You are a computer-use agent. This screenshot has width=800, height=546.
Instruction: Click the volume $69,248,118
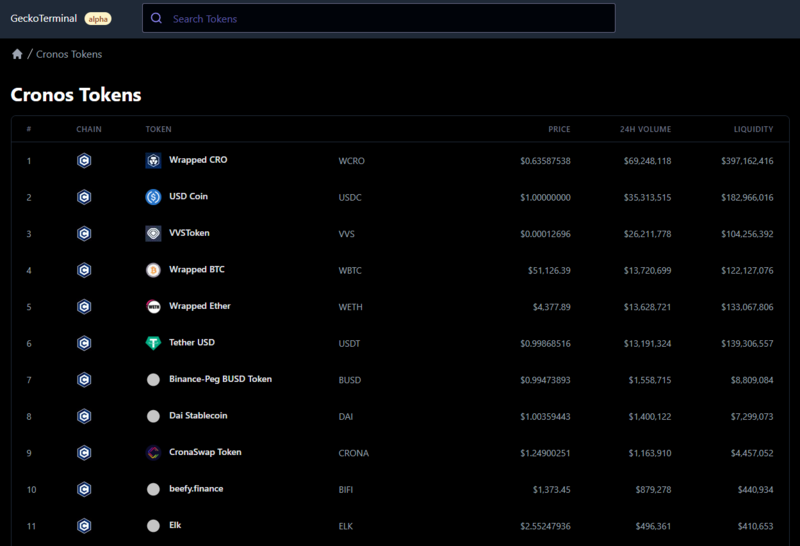(x=647, y=161)
